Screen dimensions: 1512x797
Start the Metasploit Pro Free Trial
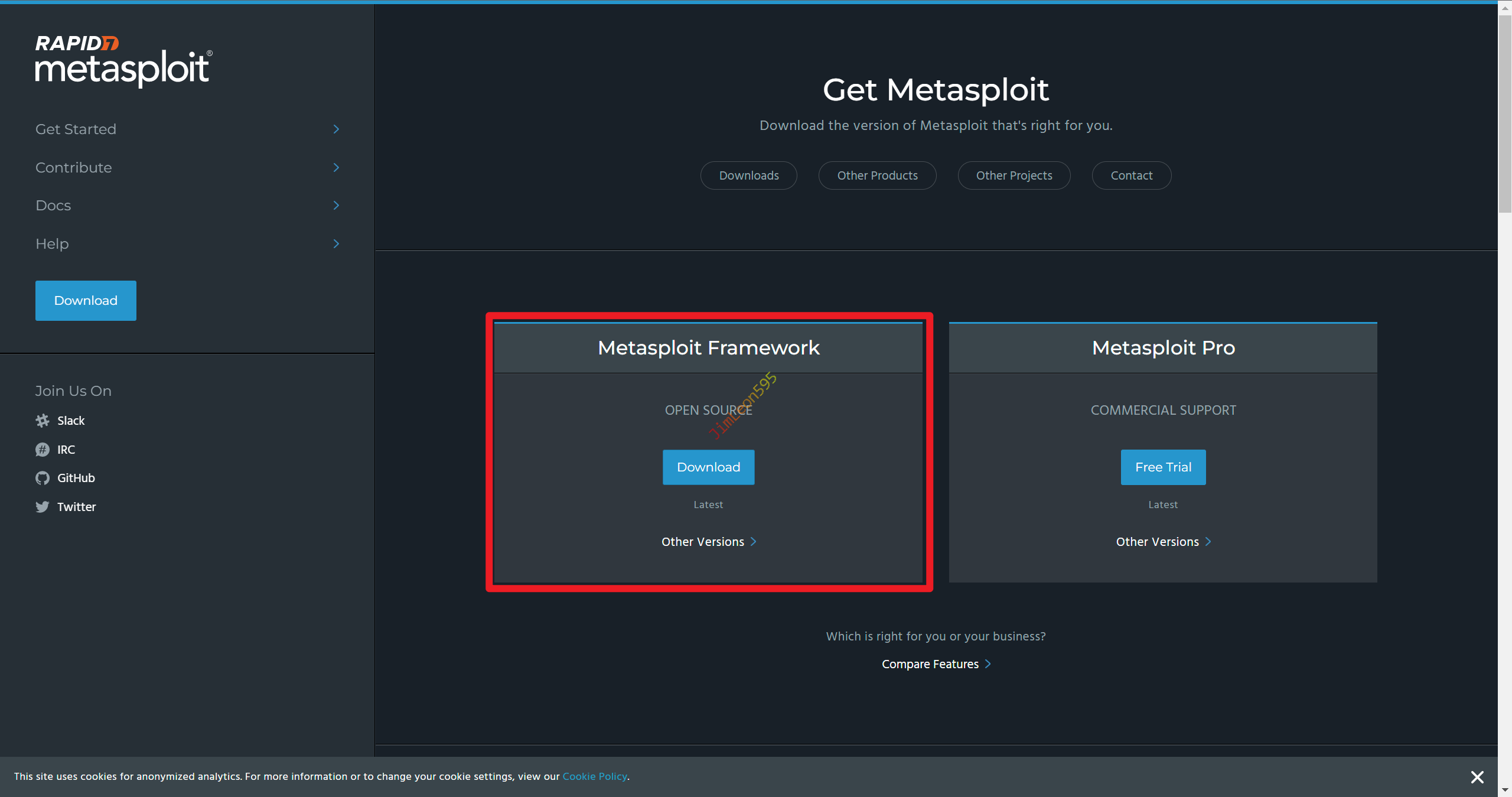tap(1163, 467)
